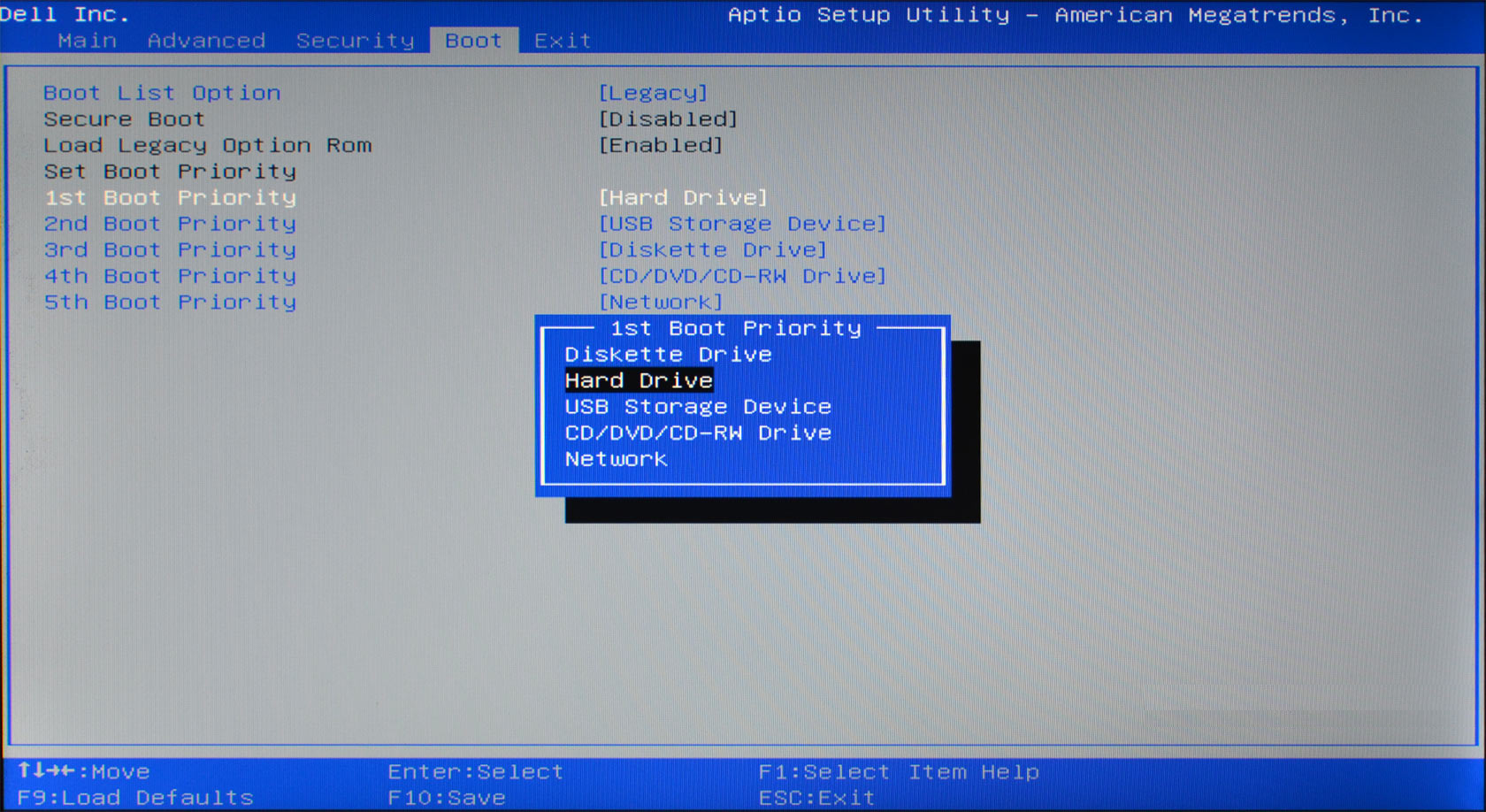1486x812 pixels.
Task: Click F10 Save in the footer
Action: coord(447,798)
